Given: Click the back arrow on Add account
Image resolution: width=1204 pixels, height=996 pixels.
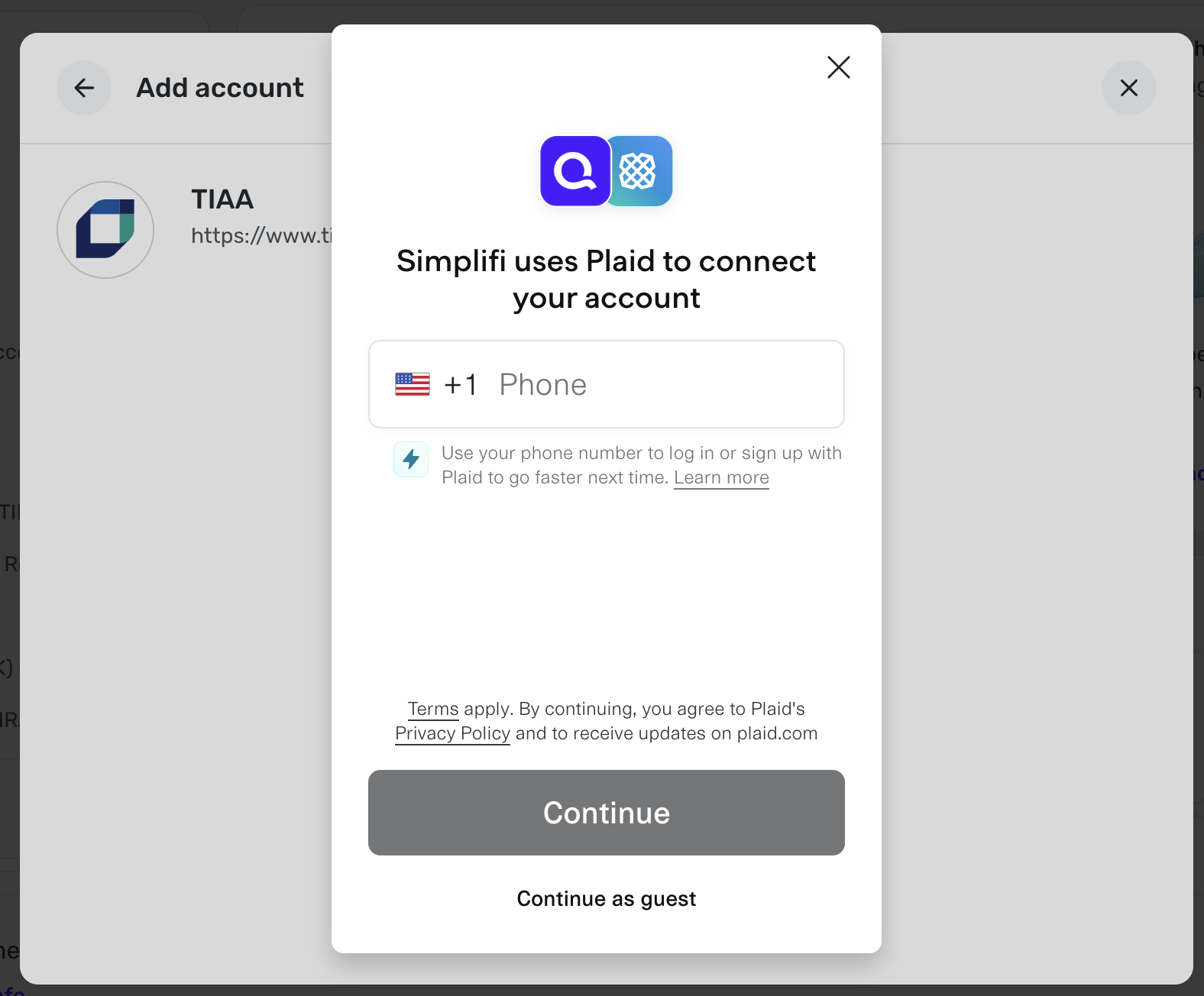Looking at the screenshot, I should 84,88.
